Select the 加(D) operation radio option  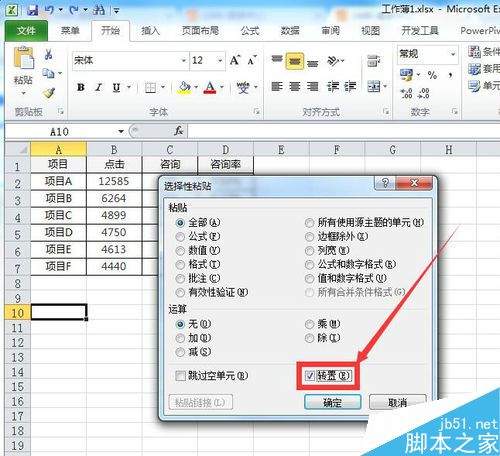tap(180, 338)
